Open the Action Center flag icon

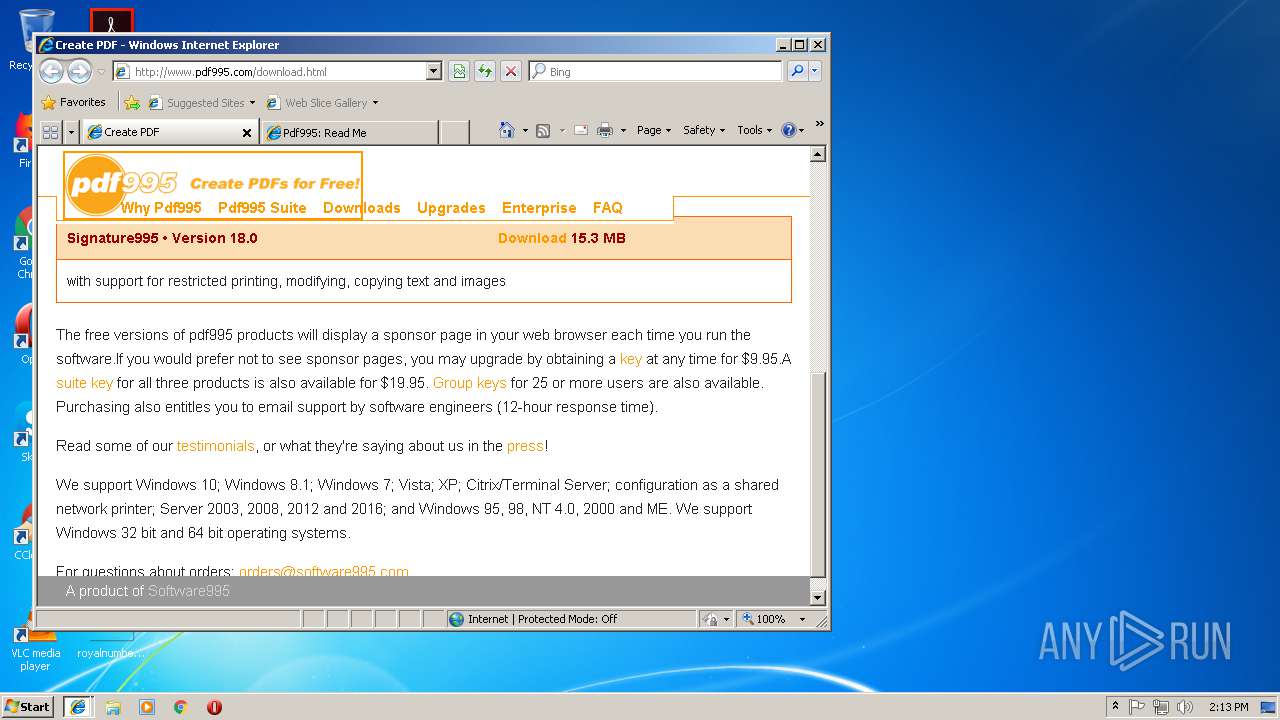tap(1137, 706)
